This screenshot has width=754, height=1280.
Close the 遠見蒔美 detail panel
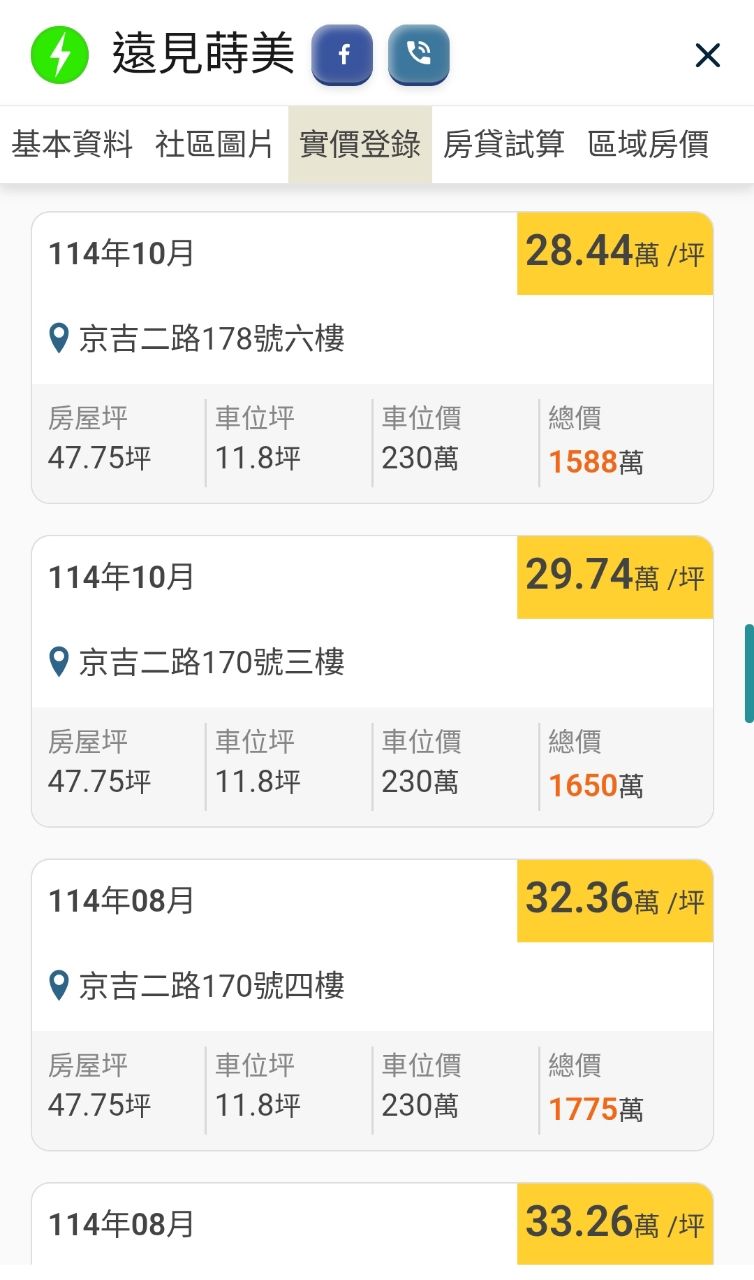(x=707, y=56)
